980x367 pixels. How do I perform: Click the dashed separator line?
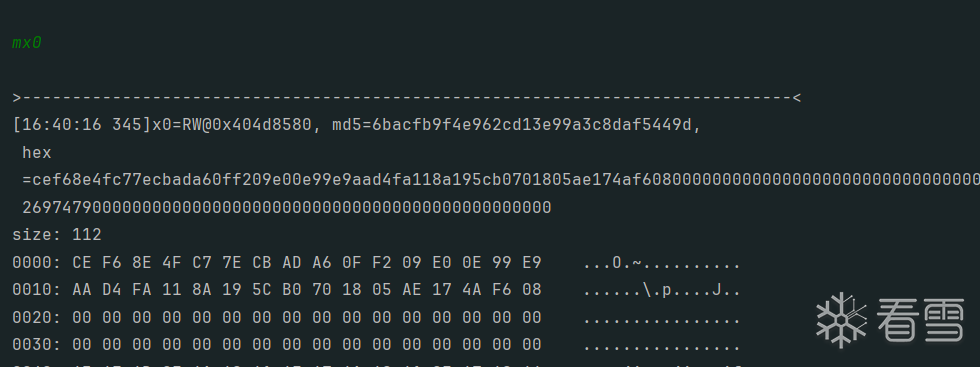coord(407,98)
